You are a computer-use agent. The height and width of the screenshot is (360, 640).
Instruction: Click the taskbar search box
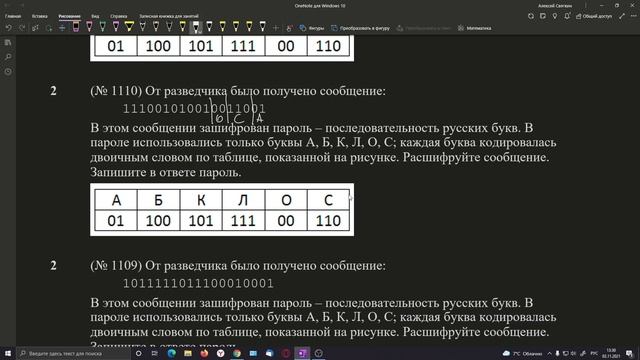point(73,353)
